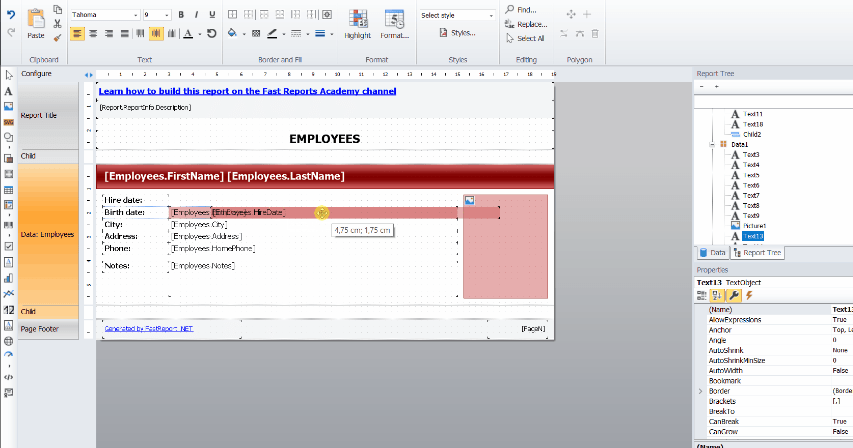Toggle vertical align middle
Screen dimensions: 853x448
click(156, 34)
